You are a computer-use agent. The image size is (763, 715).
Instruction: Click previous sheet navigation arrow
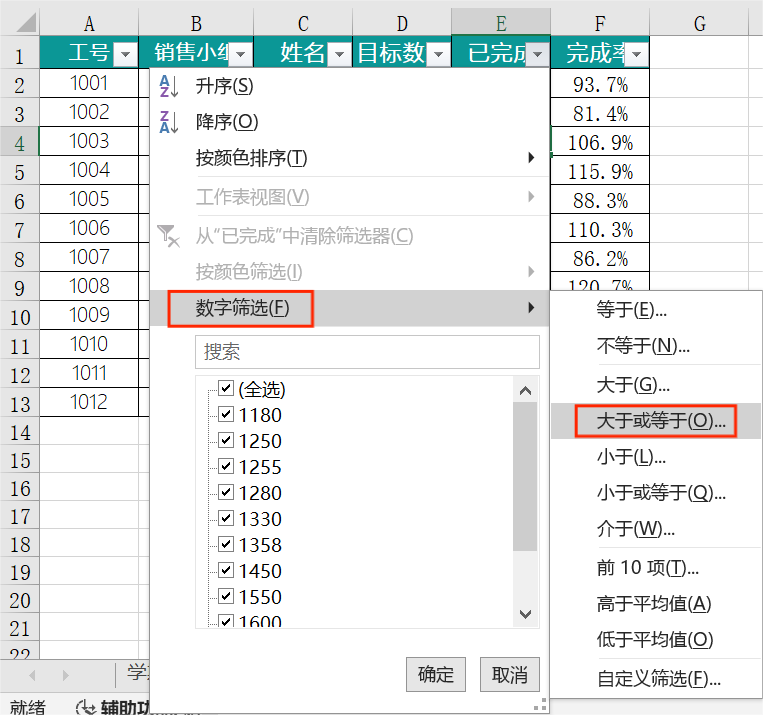[x=31, y=675]
